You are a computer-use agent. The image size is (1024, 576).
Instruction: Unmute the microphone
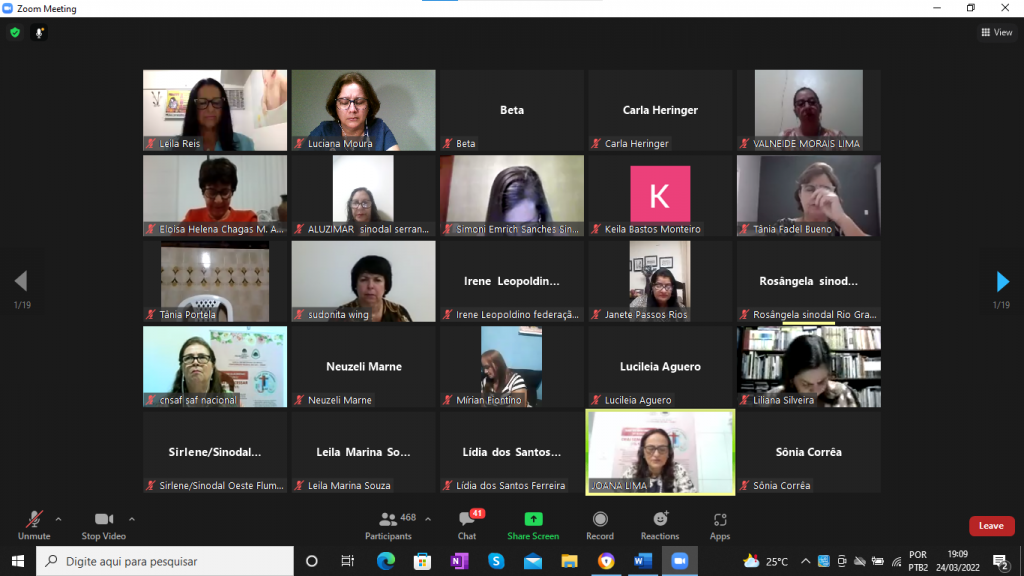(34, 524)
